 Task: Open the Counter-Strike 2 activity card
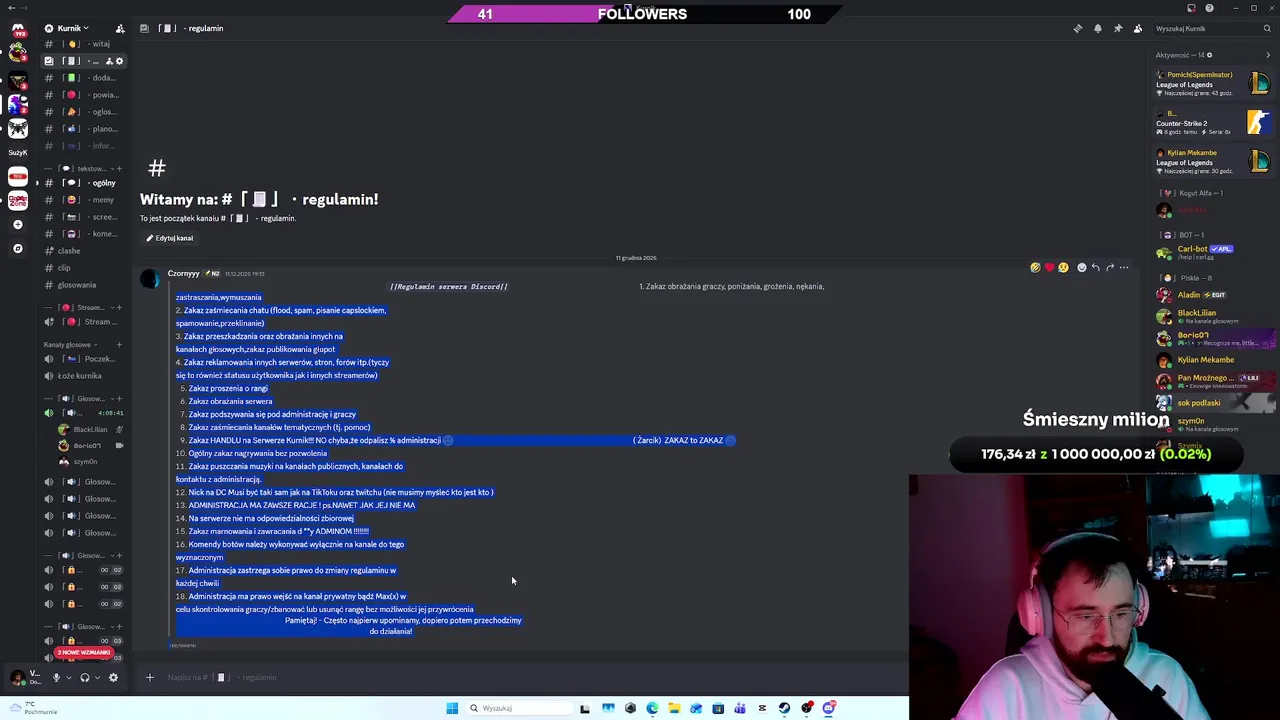[1212, 123]
